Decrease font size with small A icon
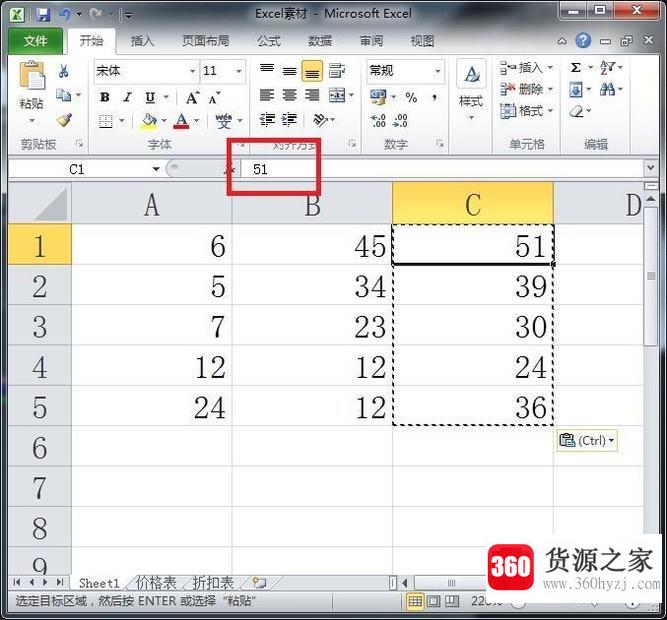Screen dimensions: 667x620 (214, 98)
